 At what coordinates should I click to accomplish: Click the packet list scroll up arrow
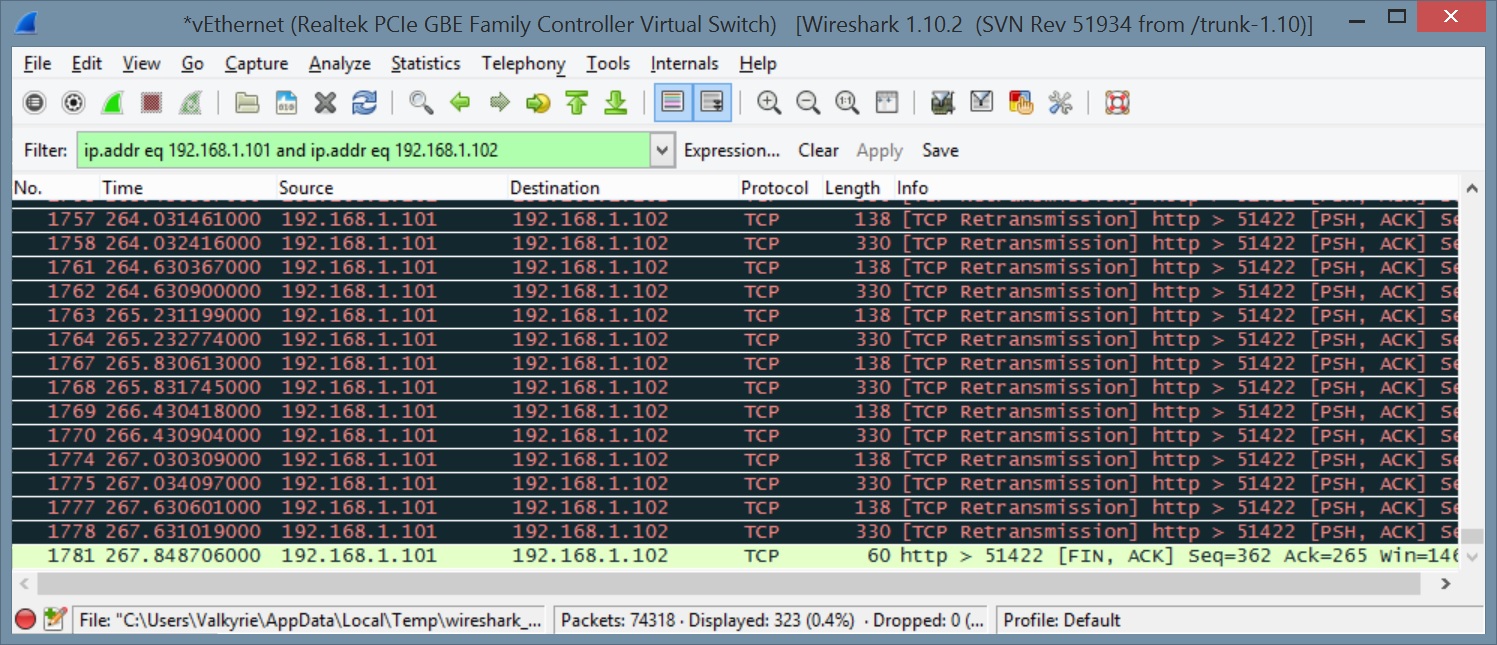pyautogui.click(x=1471, y=188)
